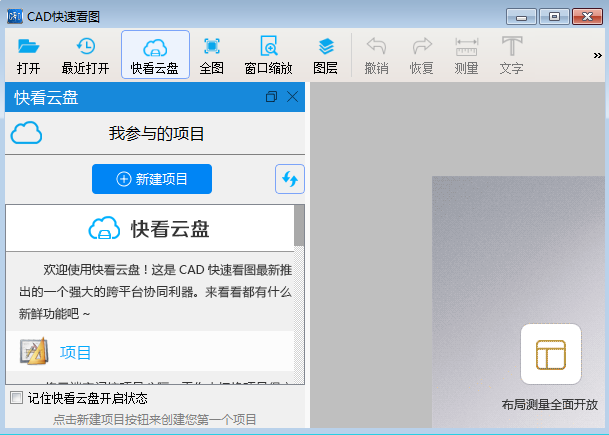Click hint text 点击新建项目按钮来创建您第一个项目

point(155,419)
